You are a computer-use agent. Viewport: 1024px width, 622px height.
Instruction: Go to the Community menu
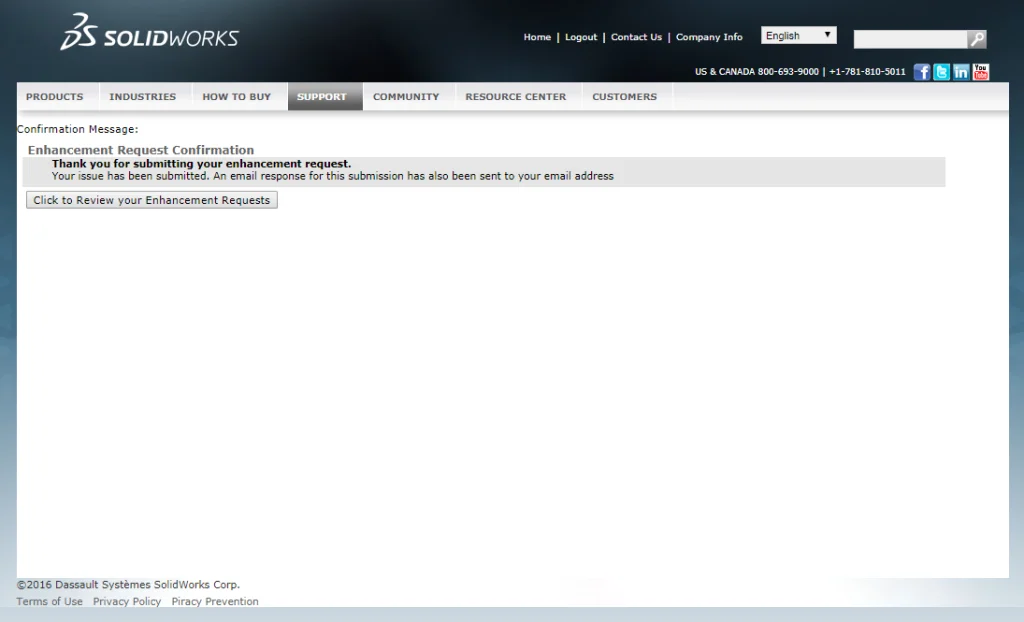click(x=406, y=97)
